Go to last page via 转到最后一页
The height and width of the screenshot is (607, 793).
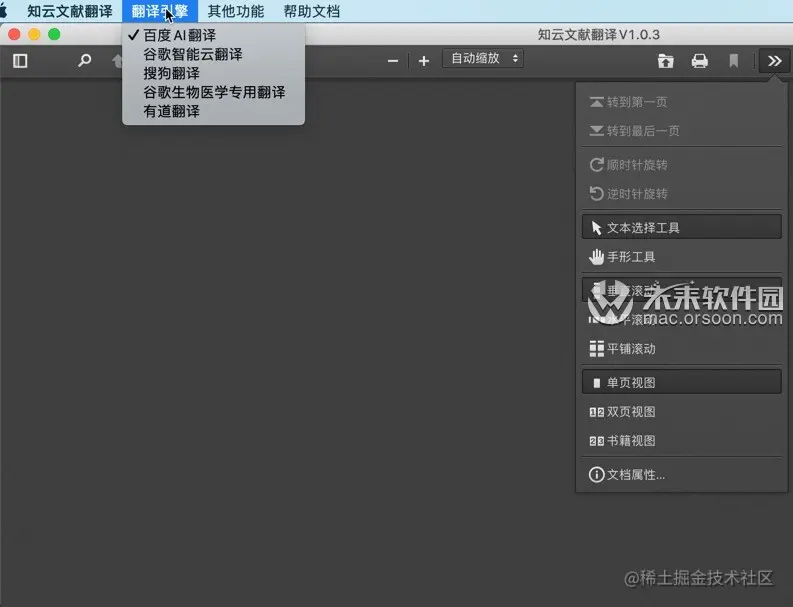682,131
